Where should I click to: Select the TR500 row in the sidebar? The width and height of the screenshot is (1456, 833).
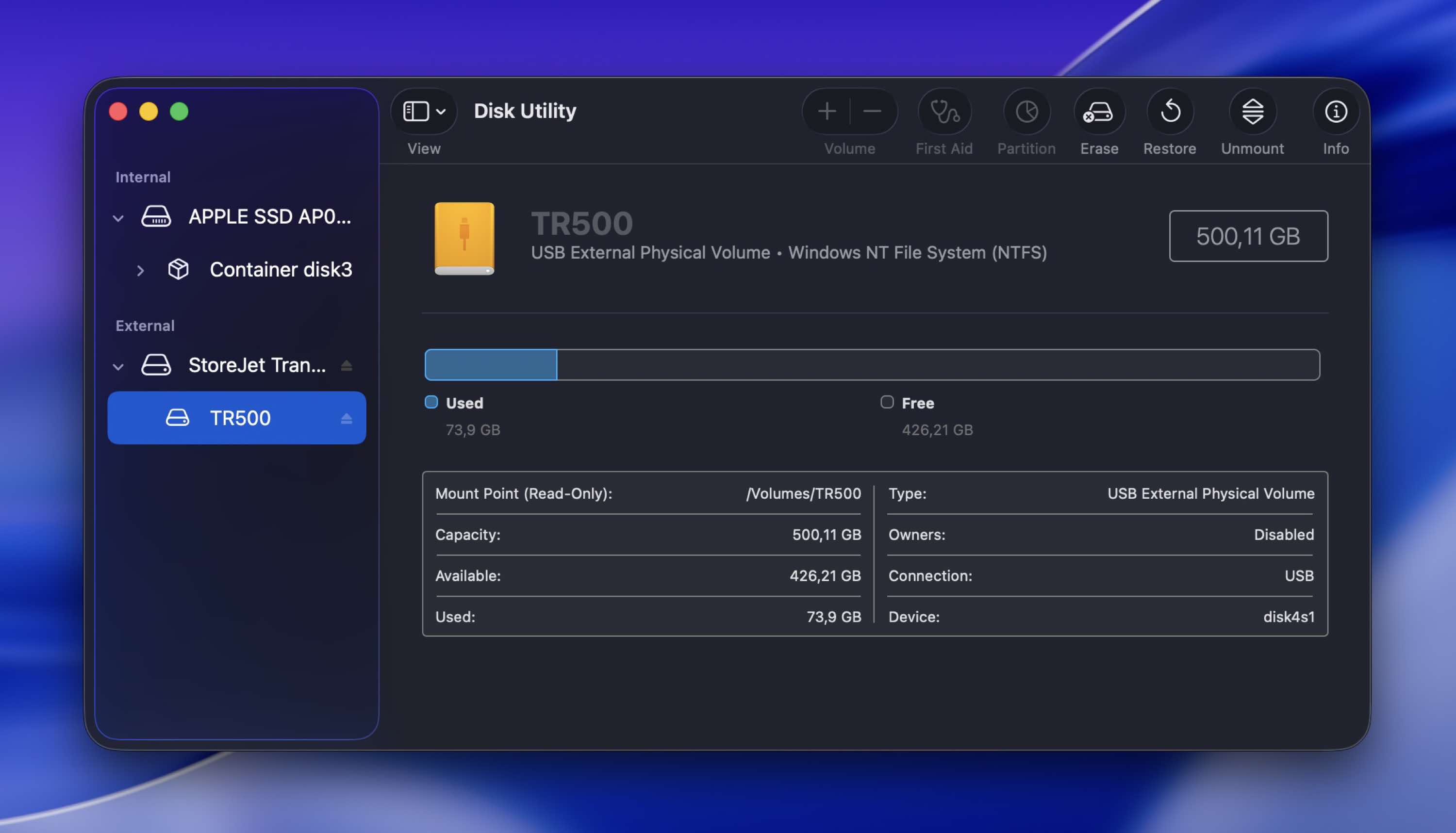pyautogui.click(x=236, y=418)
